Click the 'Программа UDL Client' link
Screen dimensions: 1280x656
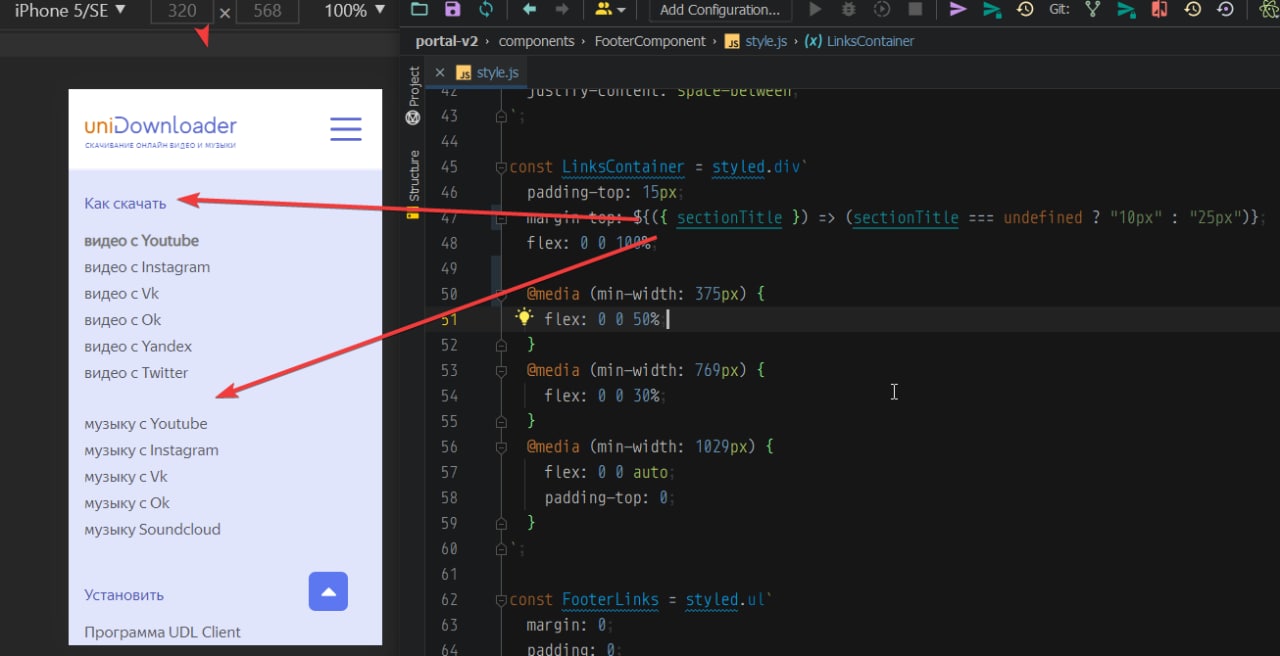(162, 632)
